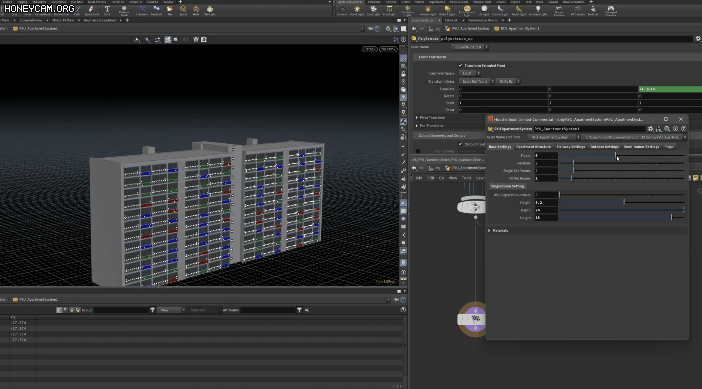Click the Sections slider handle

click(x=573, y=163)
